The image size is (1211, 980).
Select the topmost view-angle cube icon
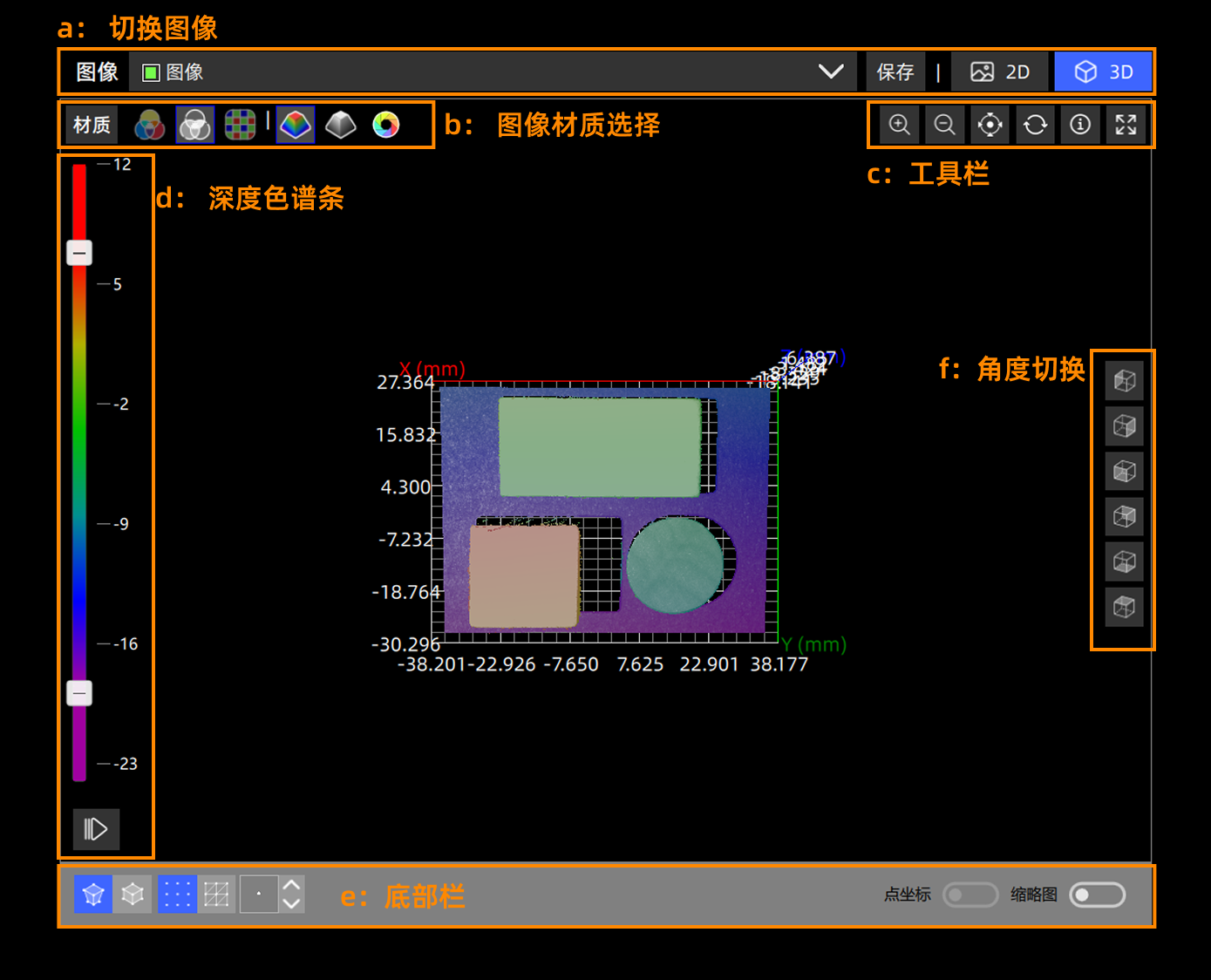coord(1125,381)
